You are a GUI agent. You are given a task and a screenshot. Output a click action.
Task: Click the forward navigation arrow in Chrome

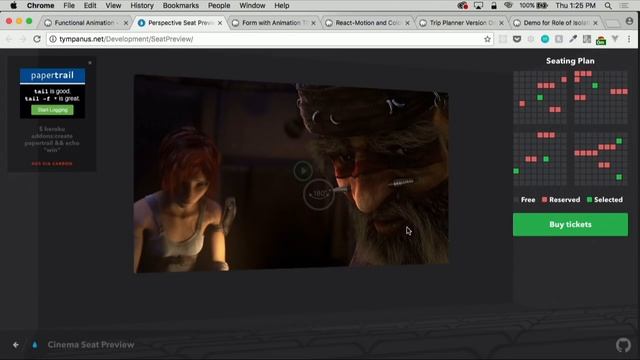[x=22, y=39]
